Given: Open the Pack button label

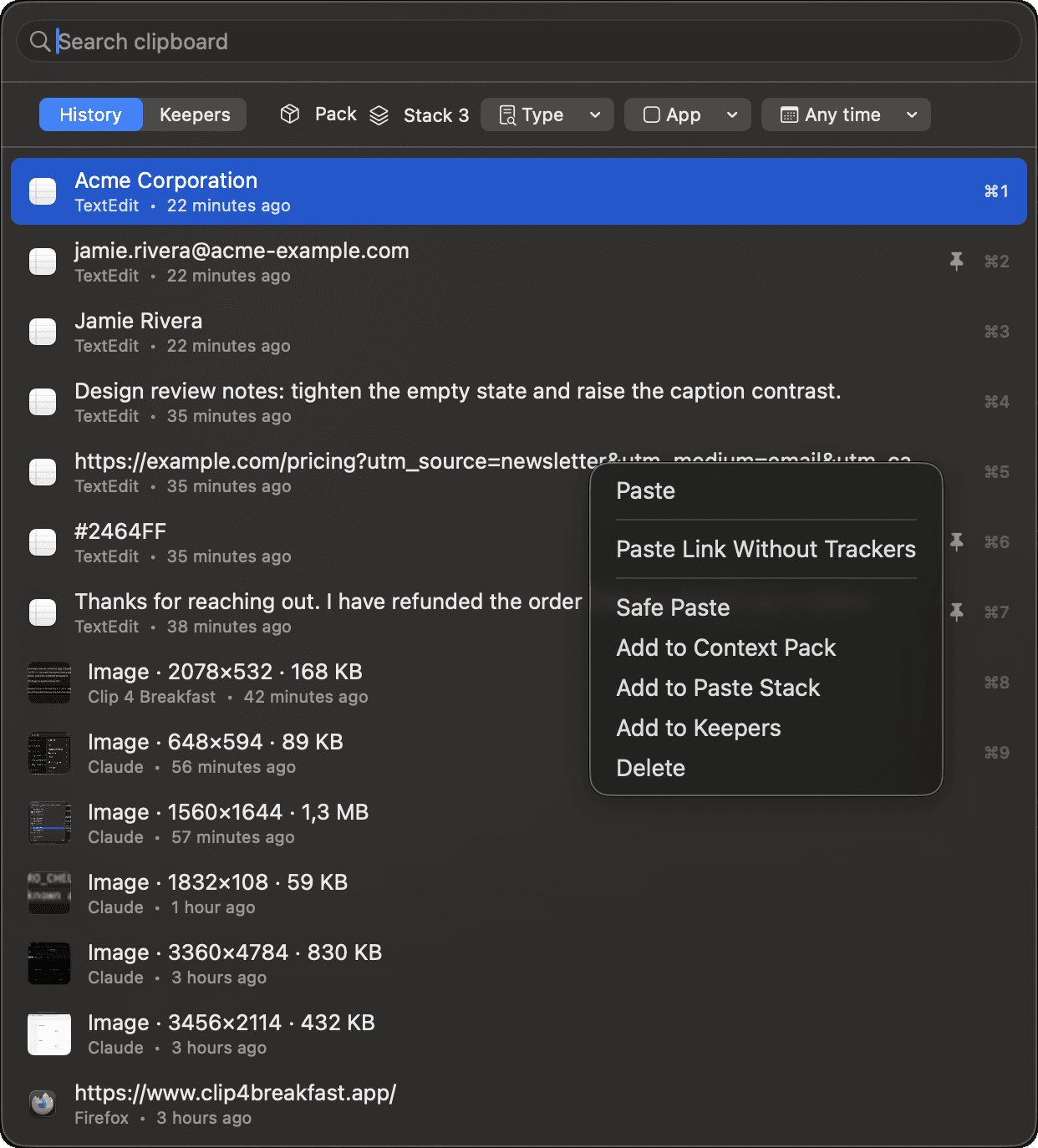Looking at the screenshot, I should click(335, 114).
